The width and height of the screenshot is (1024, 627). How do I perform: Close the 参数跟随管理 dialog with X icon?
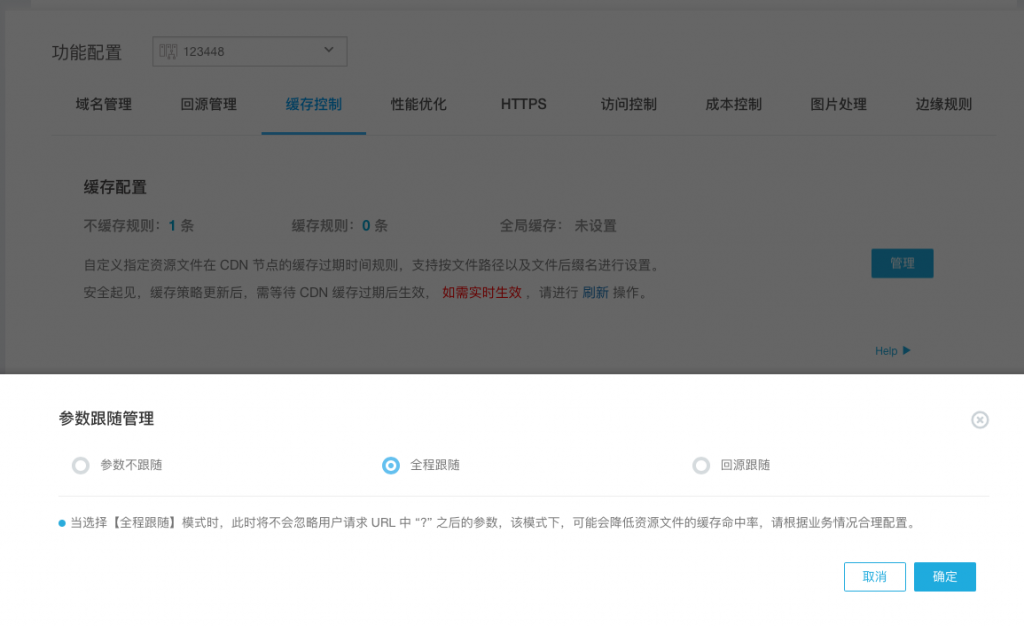click(979, 420)
